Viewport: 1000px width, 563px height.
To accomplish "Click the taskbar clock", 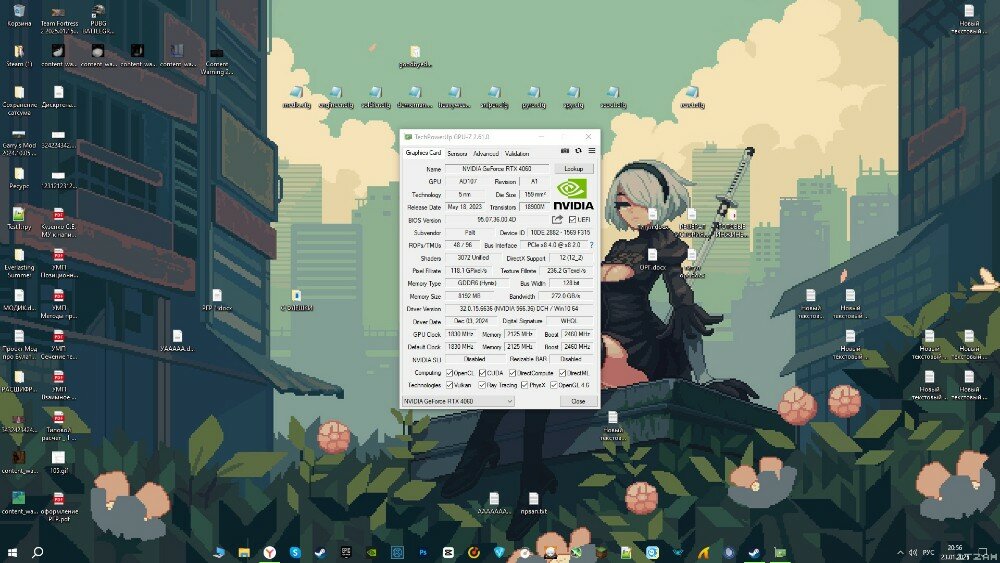I will [x=955, y=552].
